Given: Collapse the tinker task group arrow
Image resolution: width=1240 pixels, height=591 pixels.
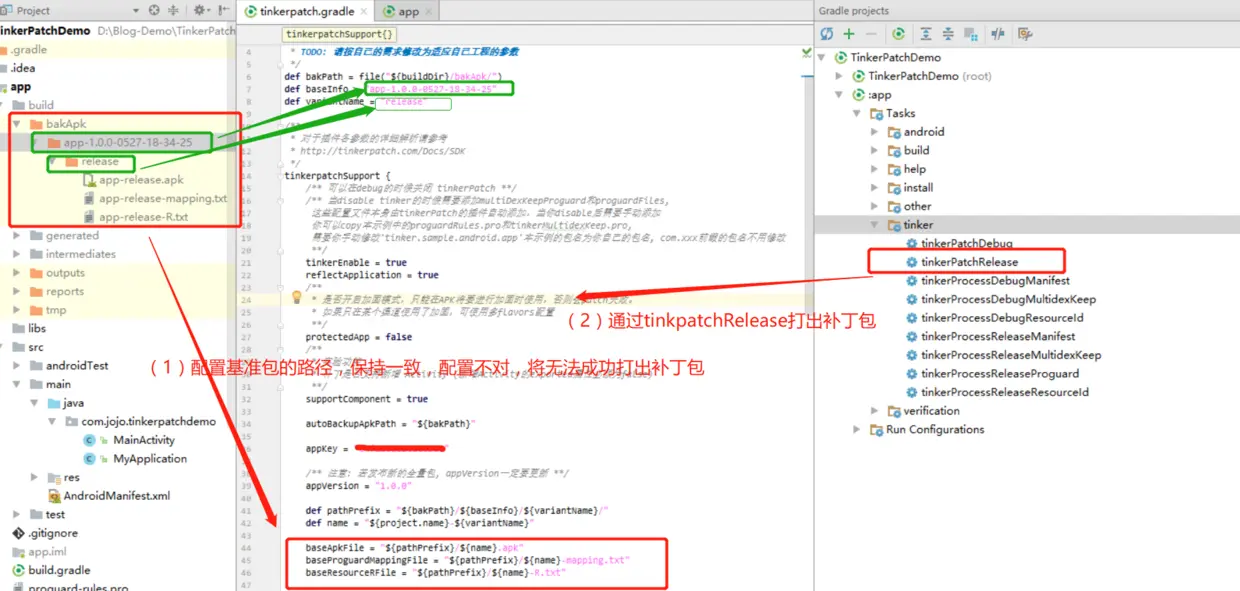Looking at the screenshot, I should pos(875,225).
